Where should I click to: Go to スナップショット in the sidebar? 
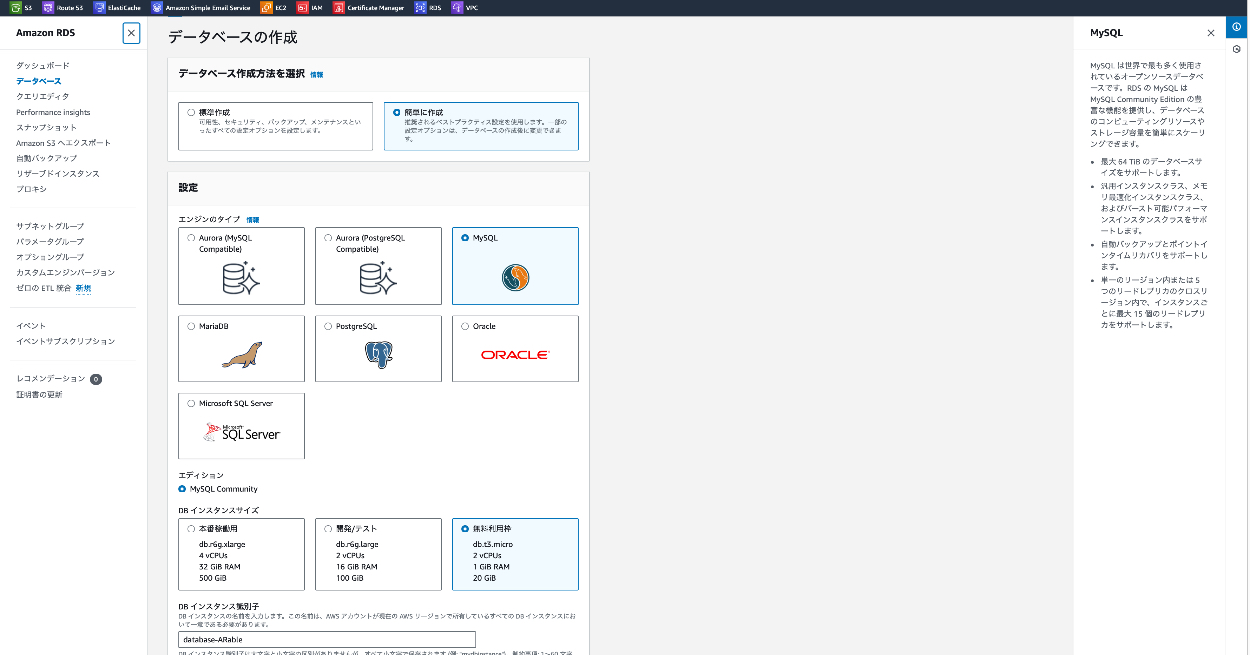point(46,128)
